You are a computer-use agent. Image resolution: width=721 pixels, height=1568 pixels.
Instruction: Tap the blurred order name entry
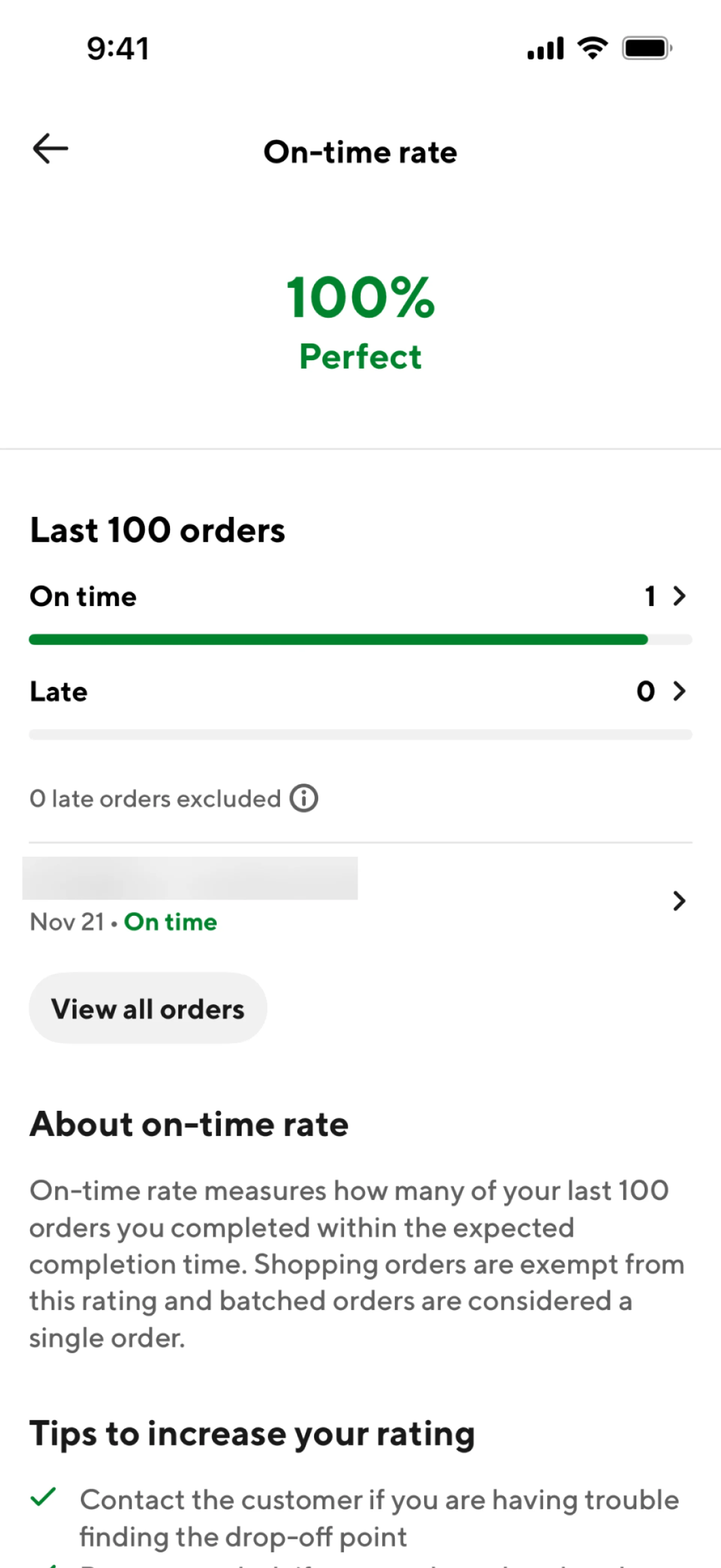click(190, 878)
